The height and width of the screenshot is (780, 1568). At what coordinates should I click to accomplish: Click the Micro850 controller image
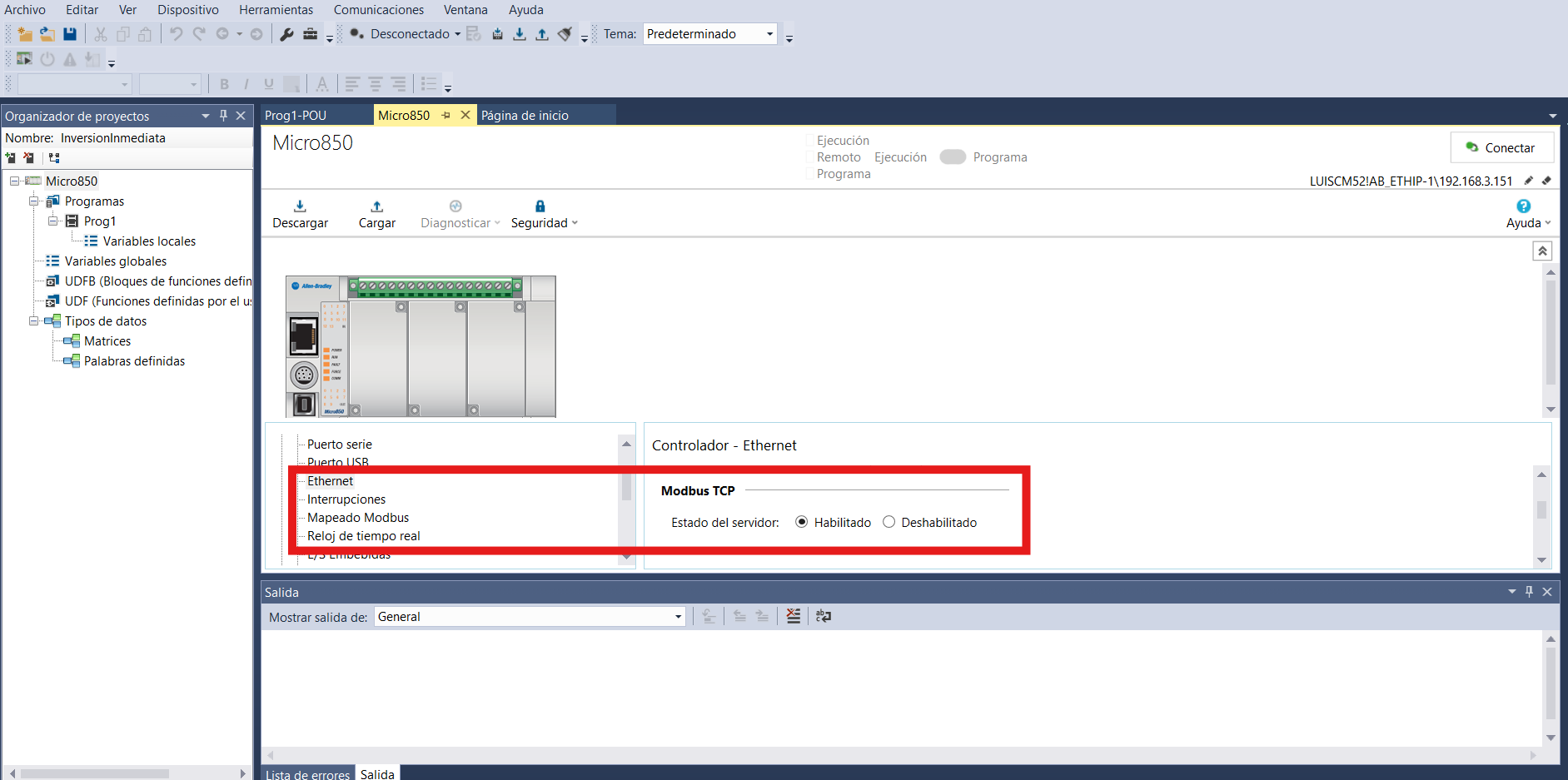click(421, 346)
